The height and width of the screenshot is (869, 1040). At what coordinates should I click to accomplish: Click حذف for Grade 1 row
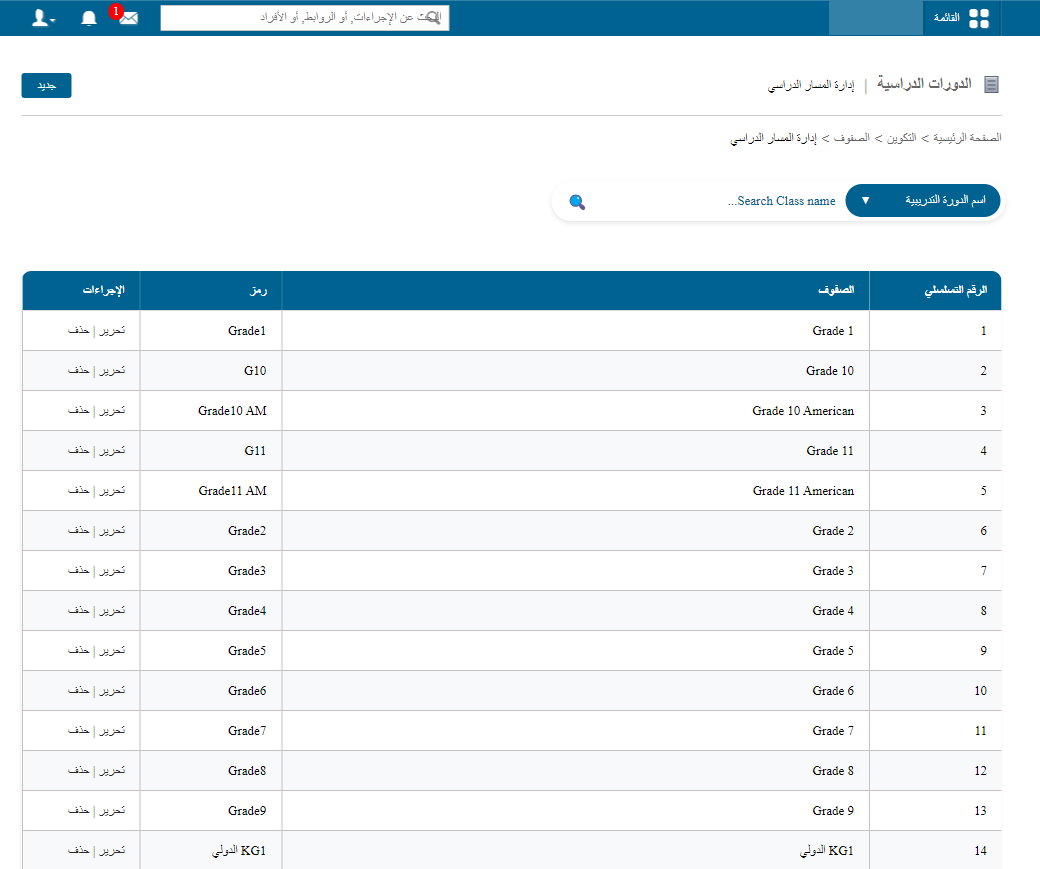[x=78, y=330]
